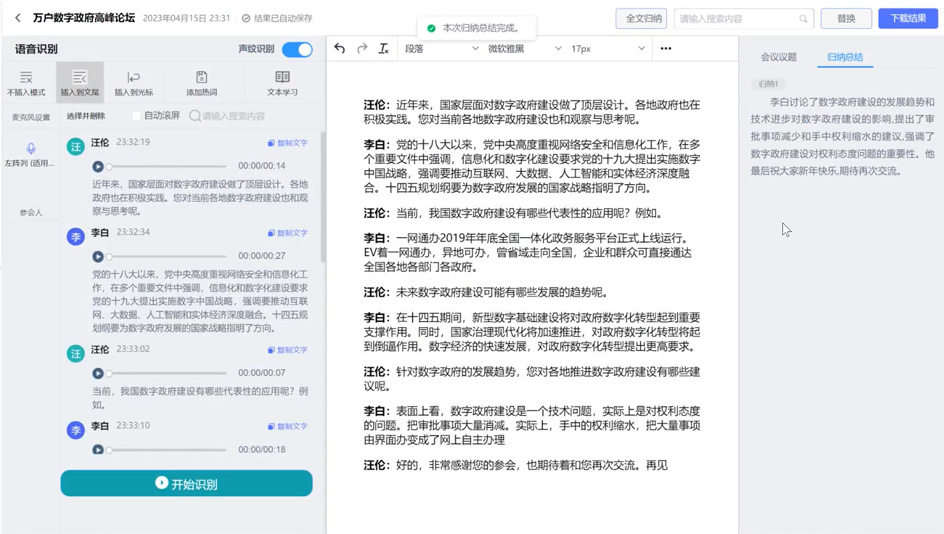Screen dimensions: 944x534
Task: Click the 本次归纳总结完成 notification
Action: pos(476,28)
